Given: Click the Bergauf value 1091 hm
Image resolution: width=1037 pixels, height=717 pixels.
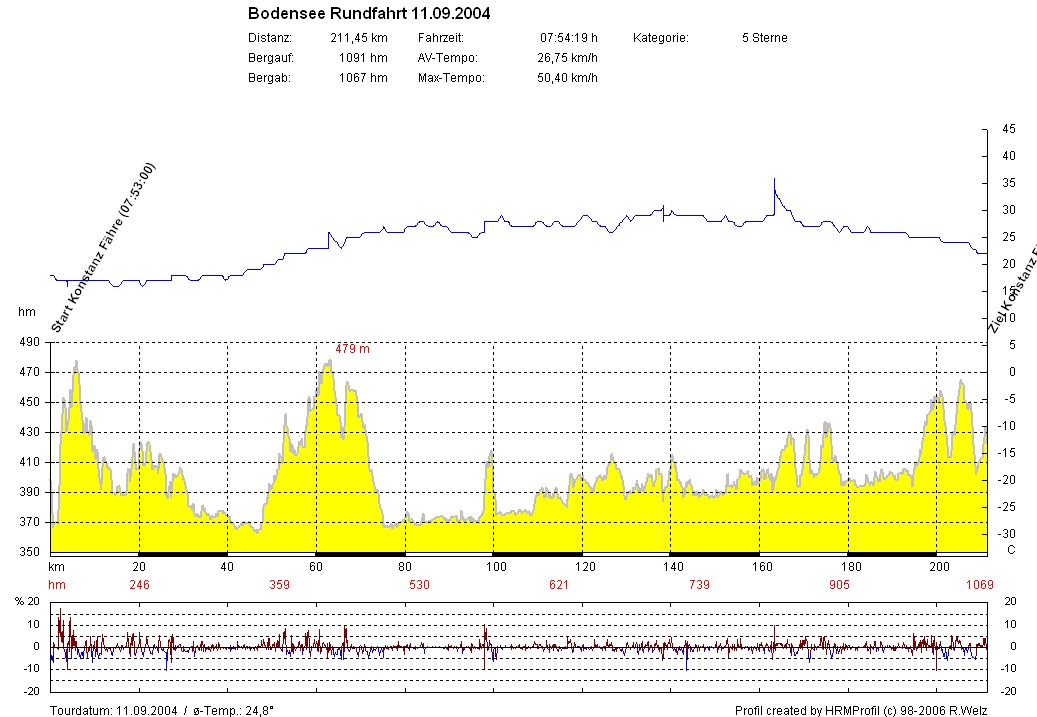Looking at the screenshot, I should 363,58.
